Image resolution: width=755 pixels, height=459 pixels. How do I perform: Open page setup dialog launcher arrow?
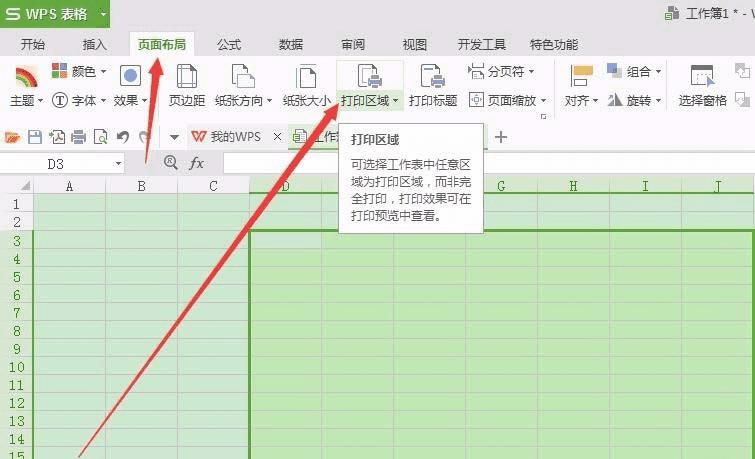click(544, 116)
